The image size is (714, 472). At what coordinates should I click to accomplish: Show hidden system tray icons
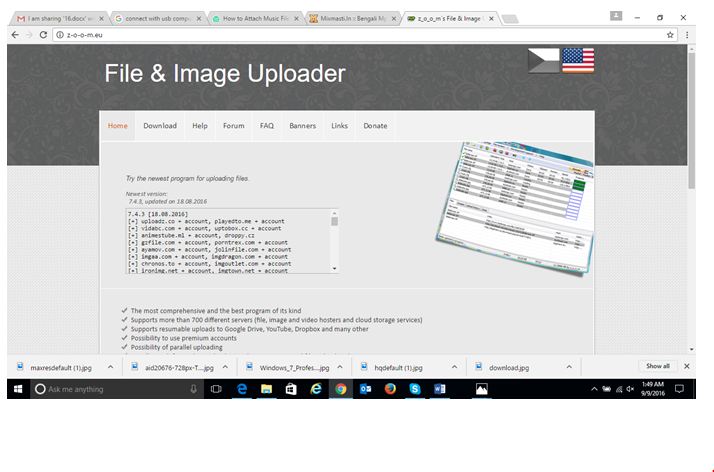tap(594, 389)
